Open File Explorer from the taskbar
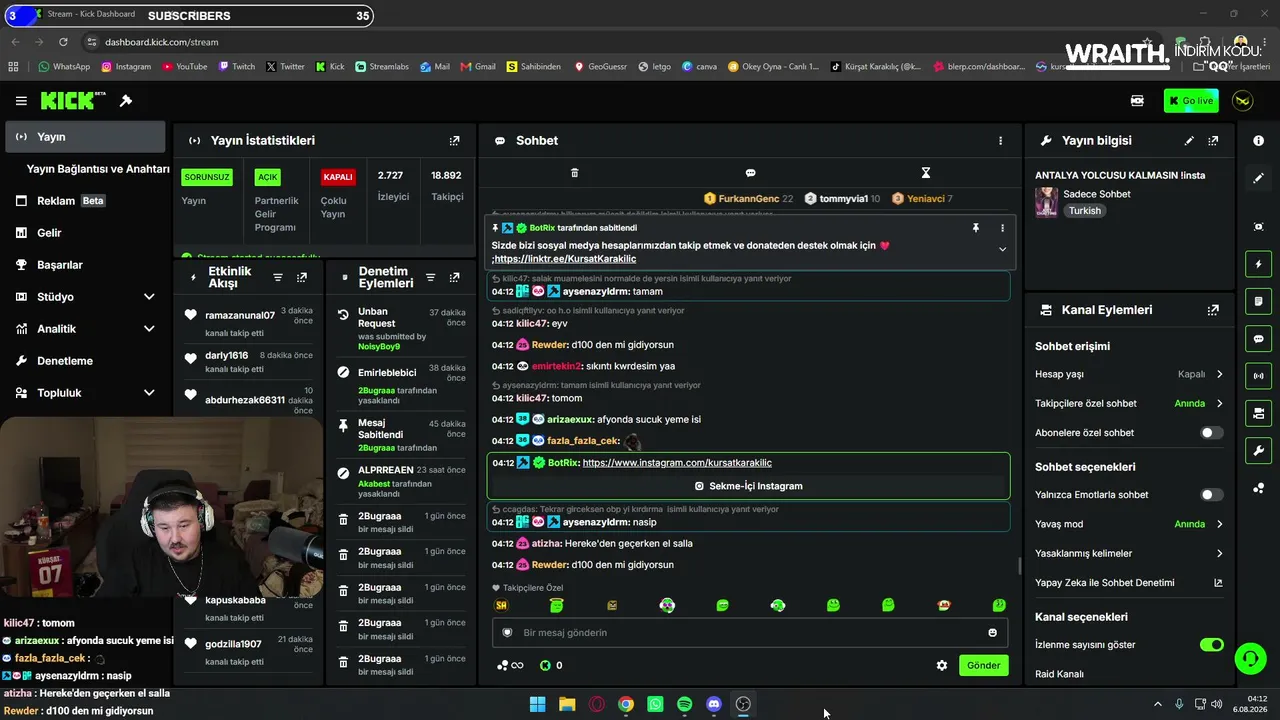Image resolution: width=1280 pixels, height=720 pixels. pos(567,704)
